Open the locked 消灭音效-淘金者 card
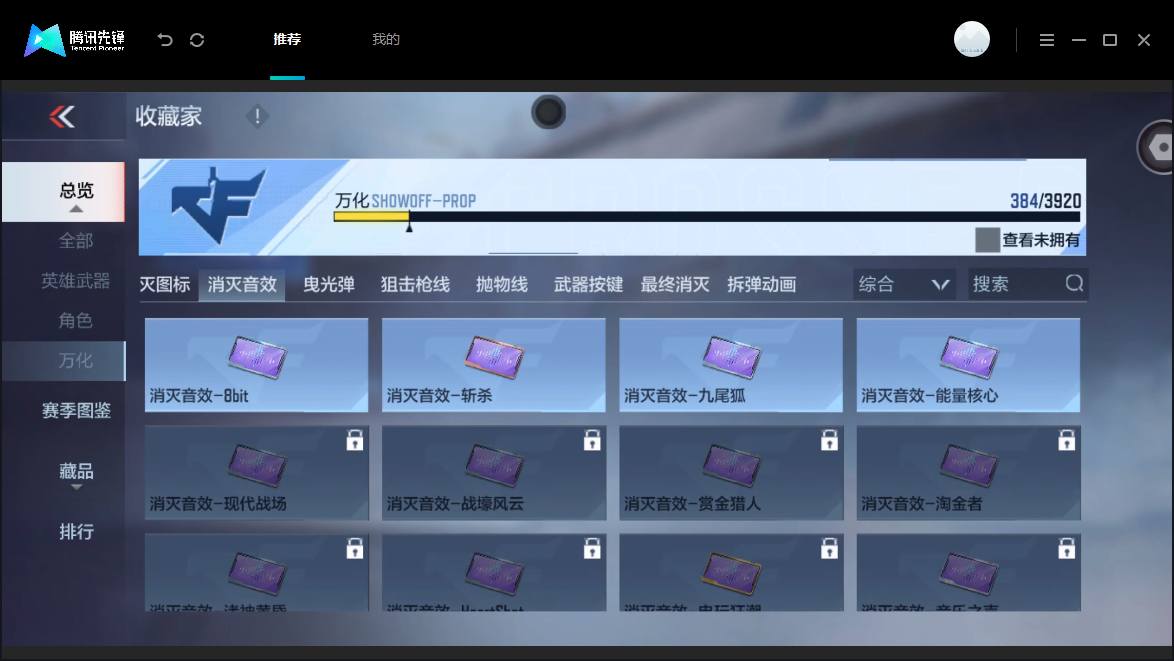Viewport: 1174px width, 661px height. click(969, 473)
